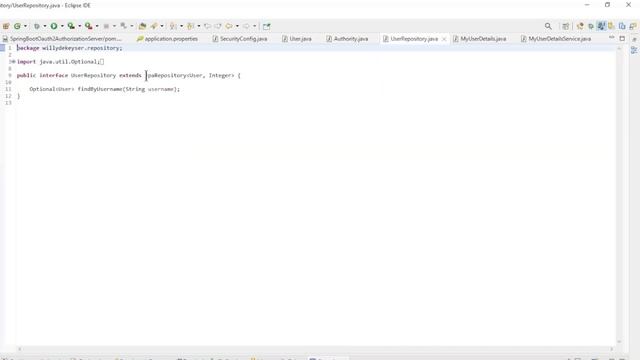Switch to the application.properties tab
The height and width of the screenshot is (360, 640).
[167, 39]
